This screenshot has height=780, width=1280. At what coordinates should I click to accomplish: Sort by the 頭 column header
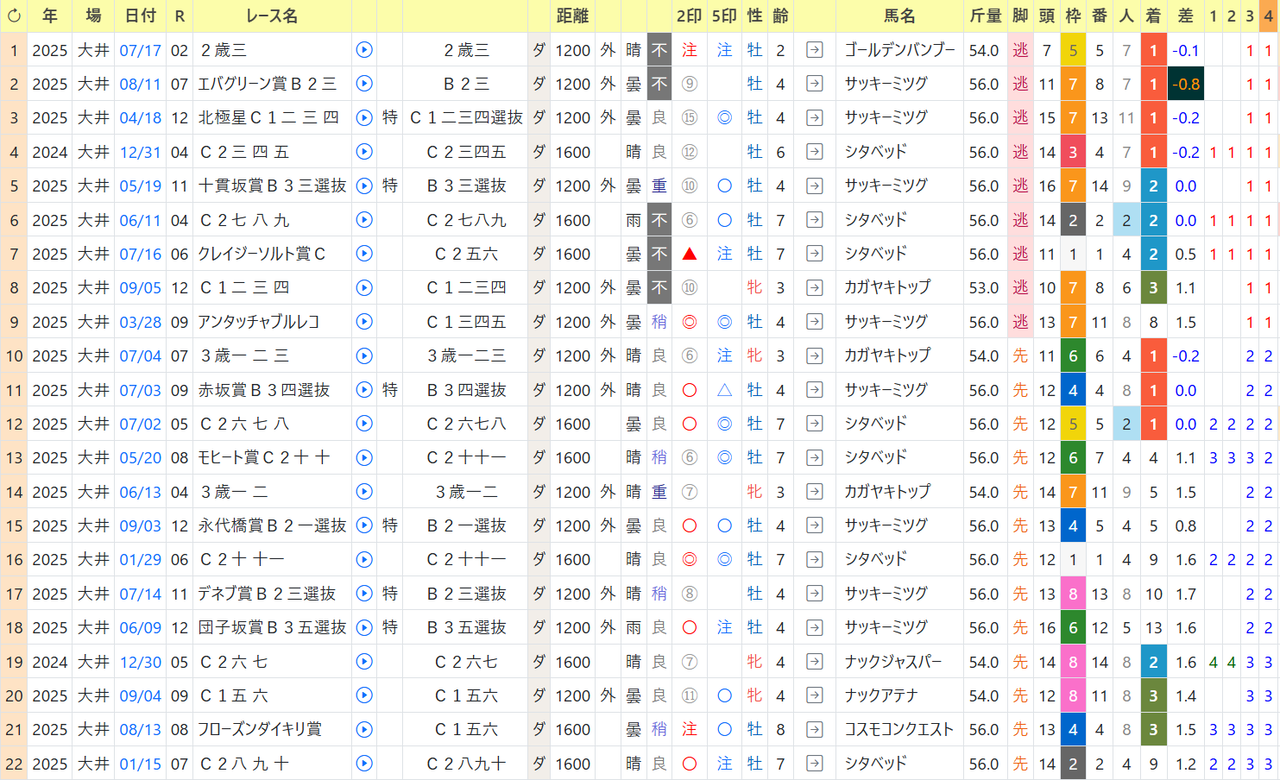coord(1047,16)
